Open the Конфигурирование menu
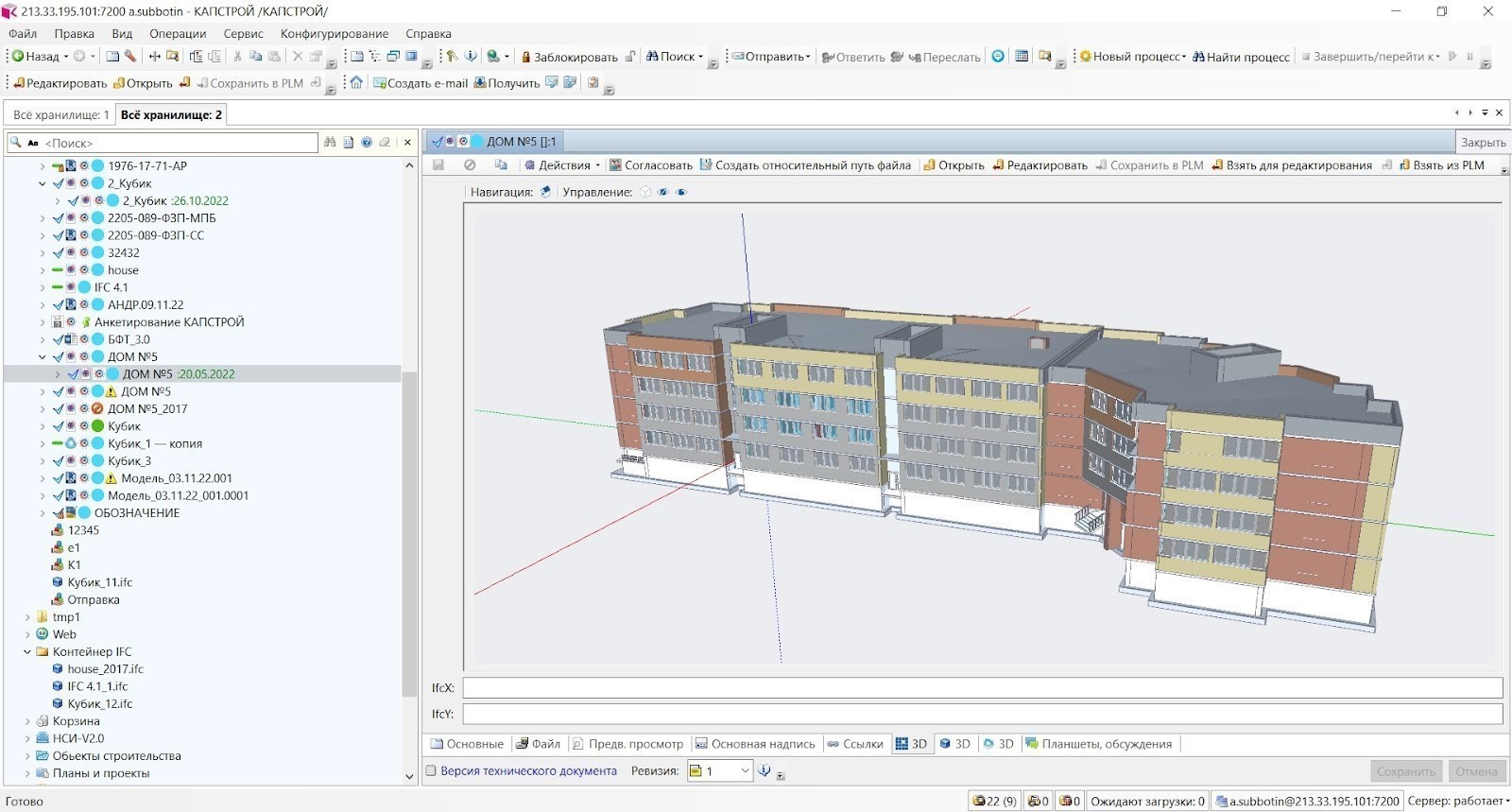1512x812 pixels. (x=335, y=34)
